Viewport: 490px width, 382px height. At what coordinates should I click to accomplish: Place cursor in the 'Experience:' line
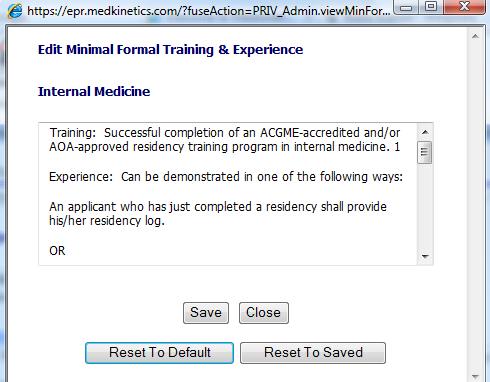coord(226,177)
